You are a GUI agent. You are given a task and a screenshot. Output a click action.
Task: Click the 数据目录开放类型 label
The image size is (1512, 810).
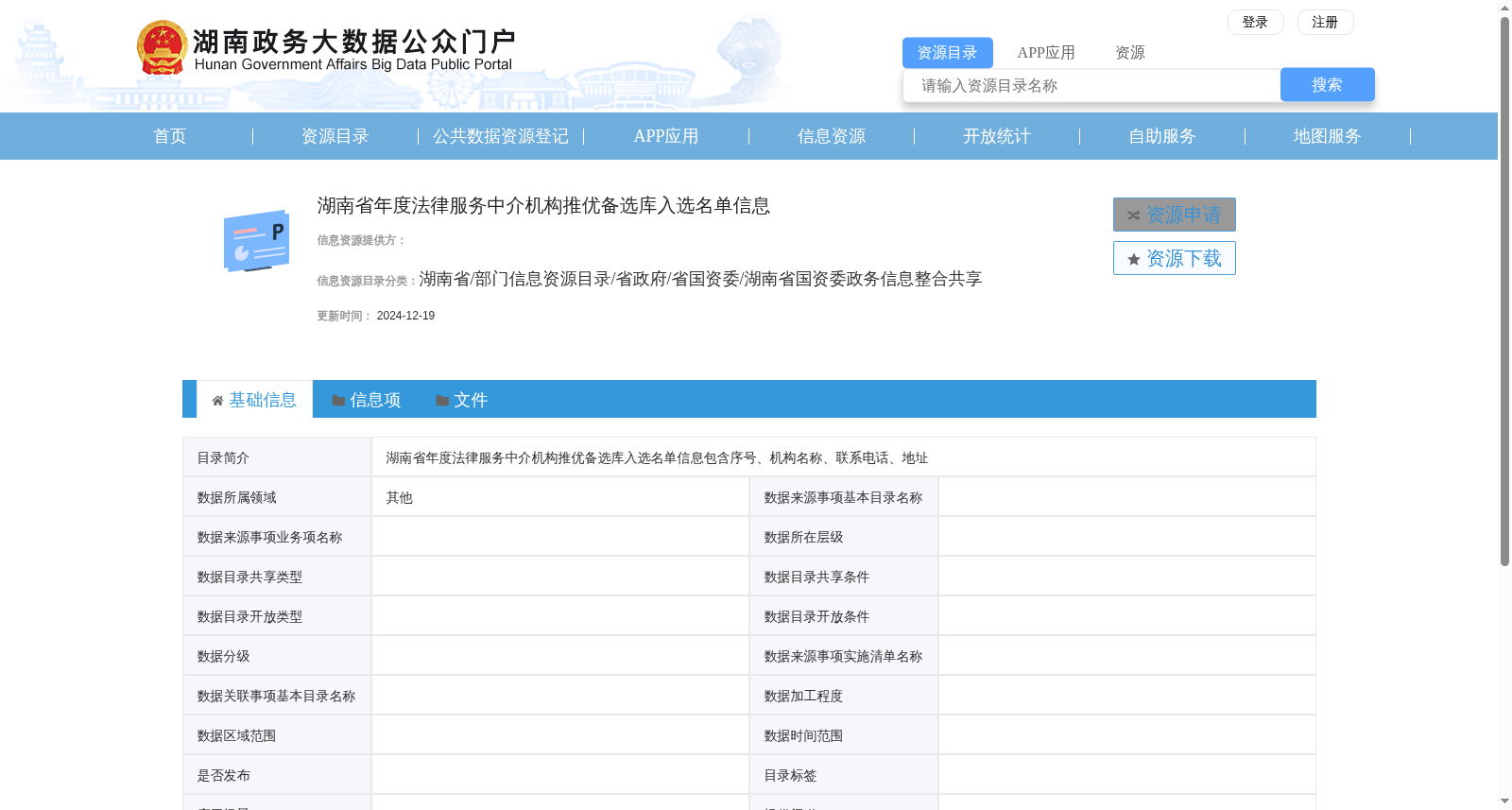(249, 616)
